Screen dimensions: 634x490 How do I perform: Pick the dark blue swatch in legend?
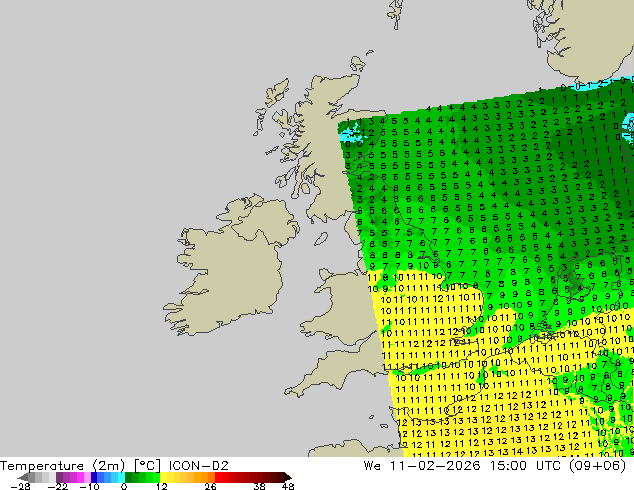pyautogui.click(x=94, y=477)
